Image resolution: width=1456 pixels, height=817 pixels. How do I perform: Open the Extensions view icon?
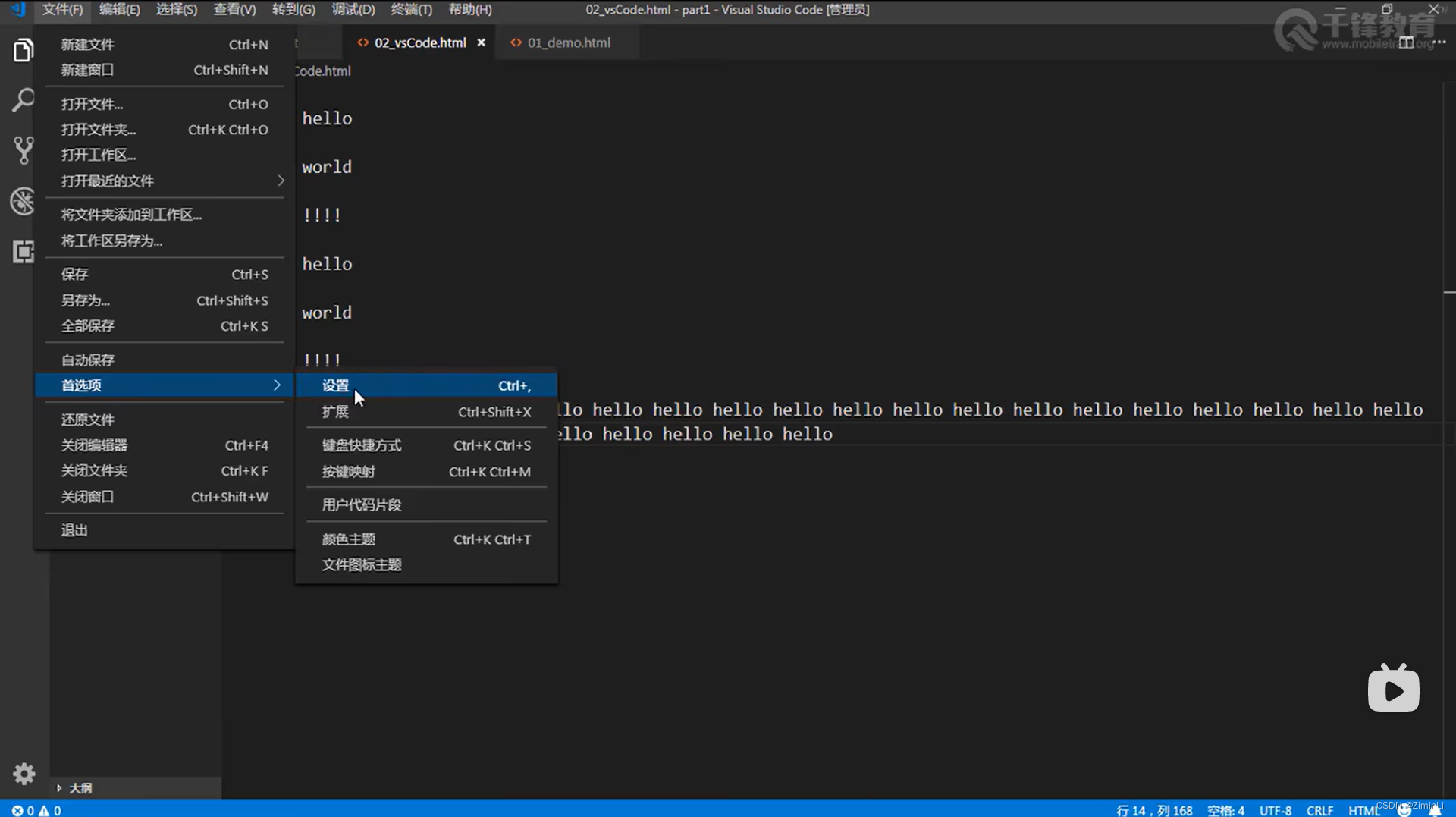24,251
